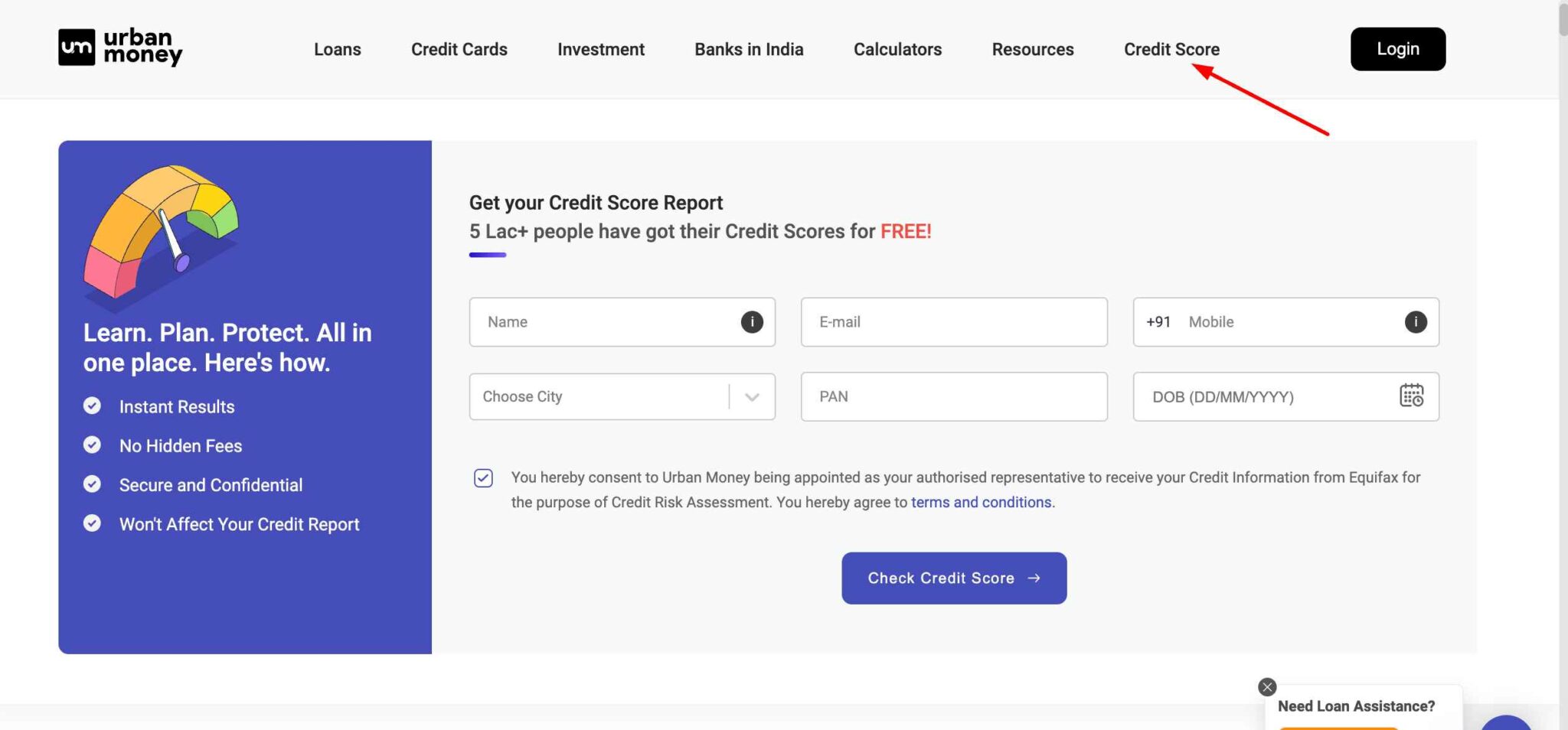This screenshot has width=1568, height=730.
Task: Click the info icon in the Mobile field
Action: 1415,322
